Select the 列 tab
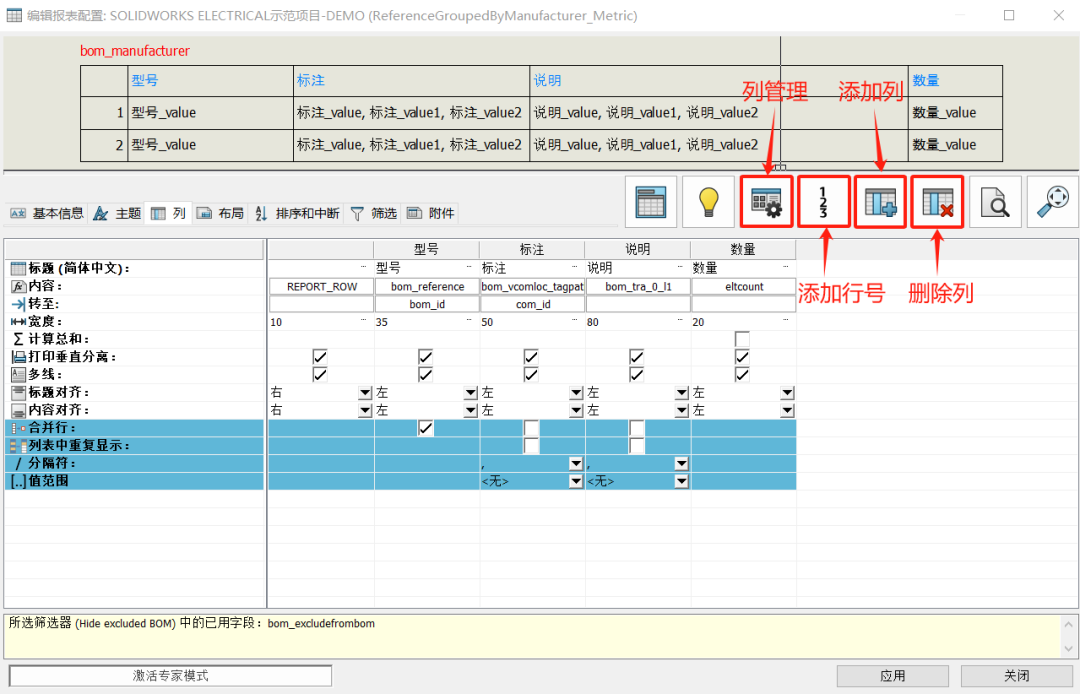 coord(169,213)
